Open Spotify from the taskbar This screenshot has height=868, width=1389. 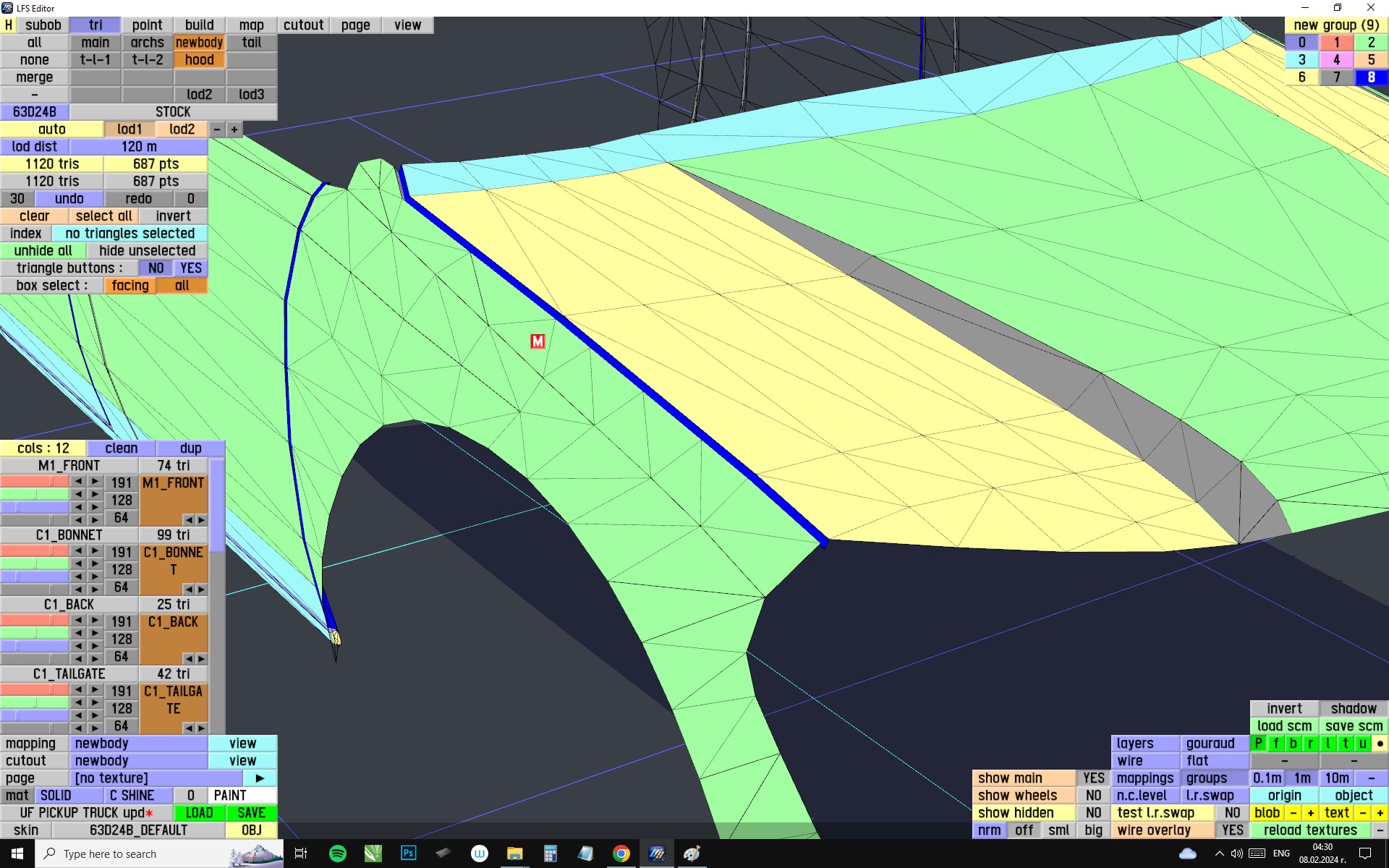pyautogui.click(x=337, y=854)
